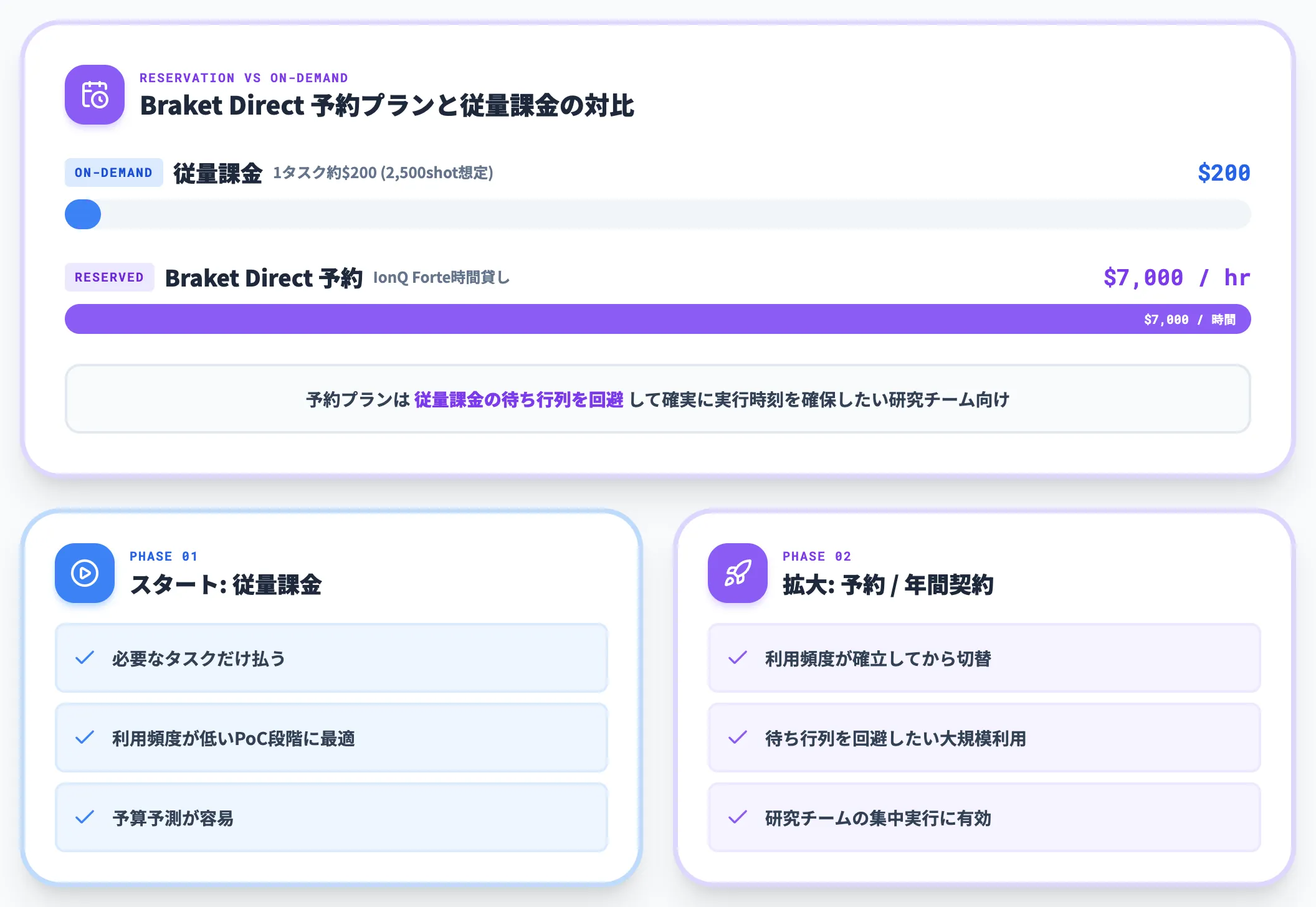Click heading Braket Direct 予約プランと従量課金の対比
1316x907 pixels.
(x=387, y=105)
